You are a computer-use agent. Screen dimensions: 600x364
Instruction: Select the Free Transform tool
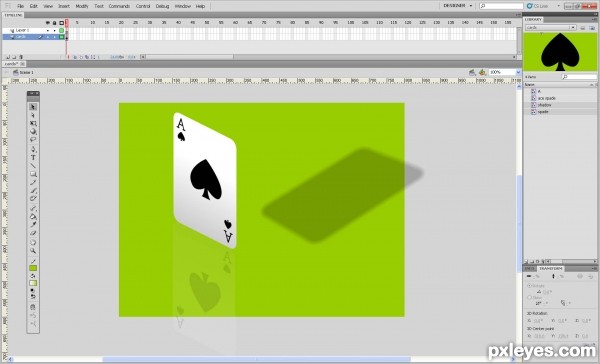[33, 124]
